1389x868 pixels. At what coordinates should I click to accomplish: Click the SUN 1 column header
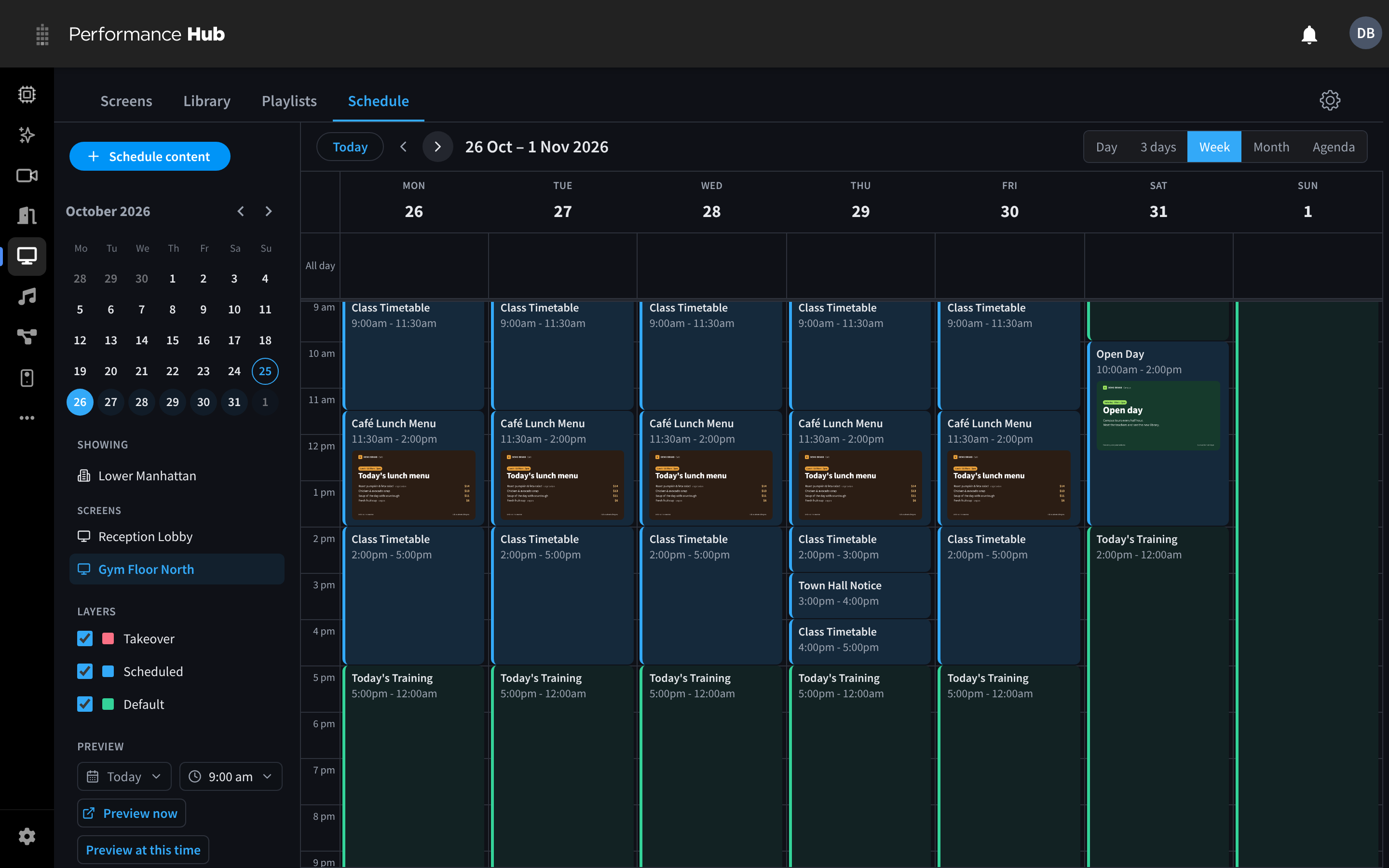(x=1307, y=201)
